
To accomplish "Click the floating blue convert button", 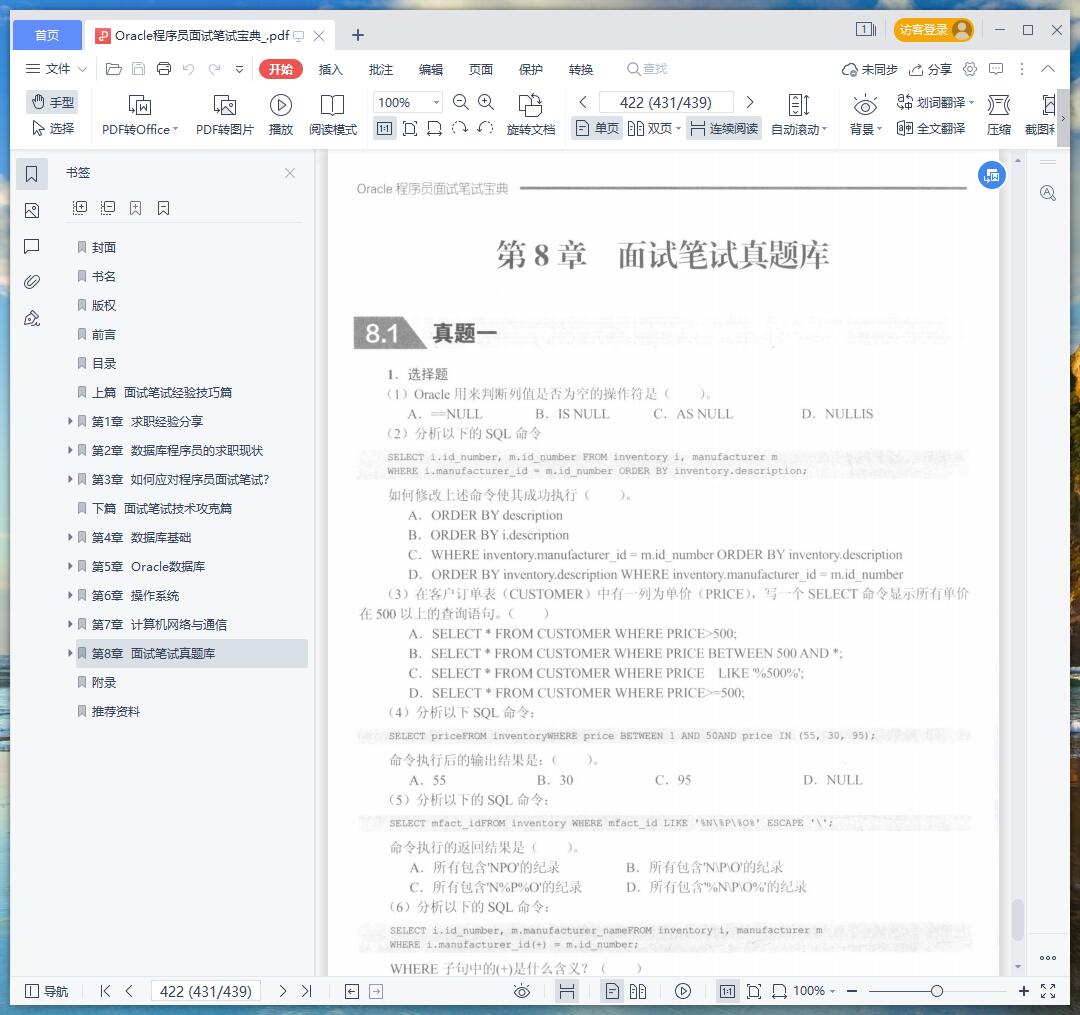I will tap(992, 176).
